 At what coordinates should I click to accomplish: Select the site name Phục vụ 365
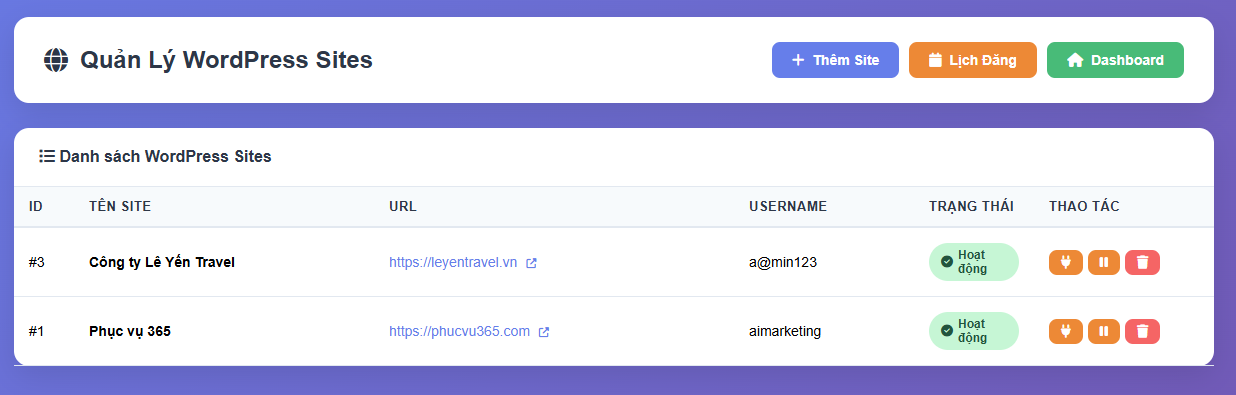130,331
